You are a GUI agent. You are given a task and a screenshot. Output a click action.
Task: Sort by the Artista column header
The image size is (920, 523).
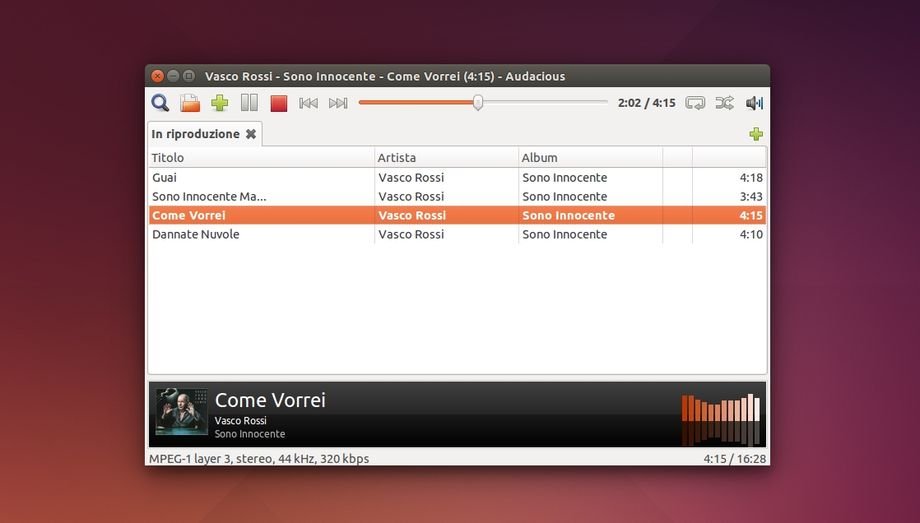(447, 157)
